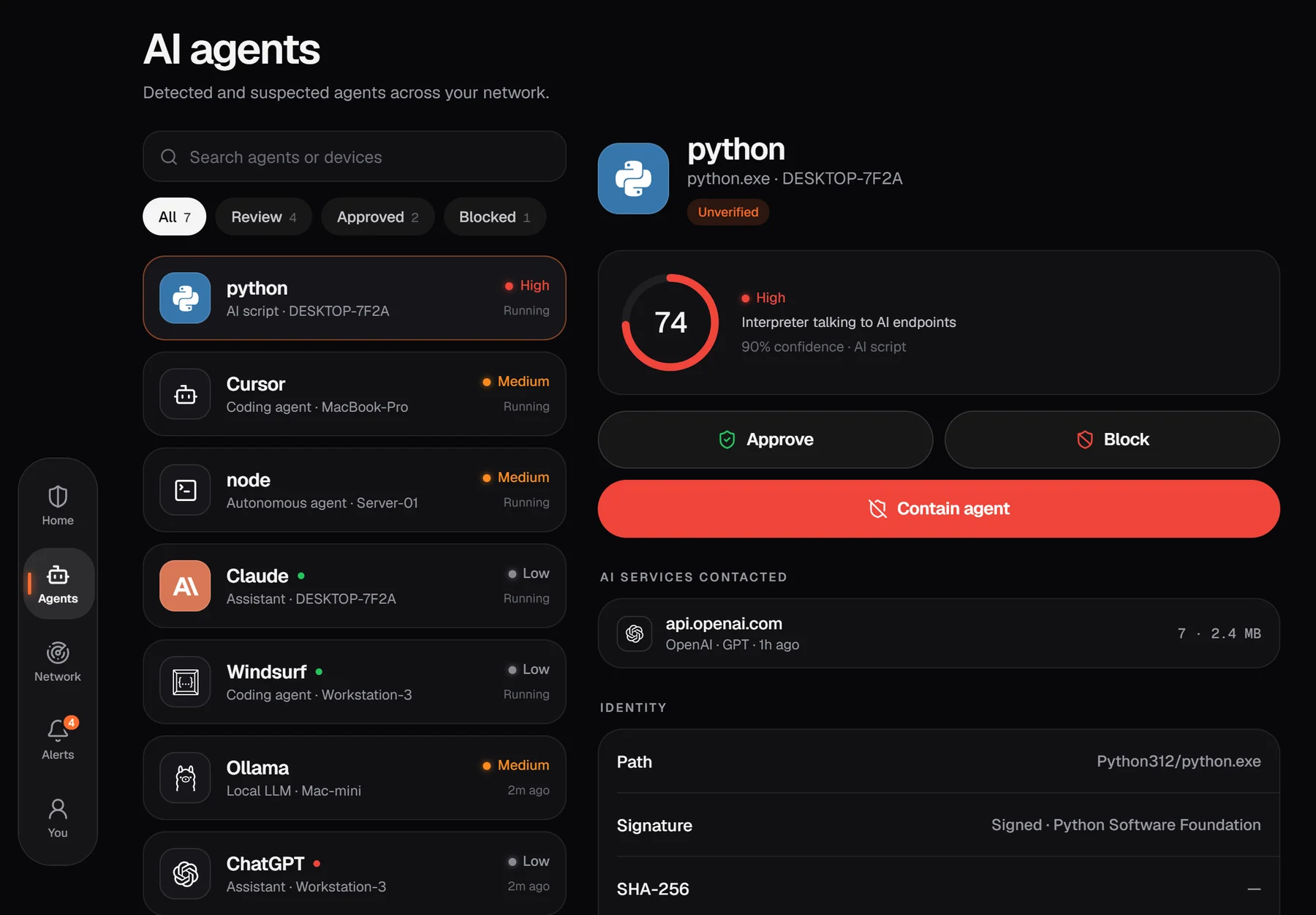Click the SHA-256 identity row label
Screen dimensions: 1316x915
click(653, 889)
